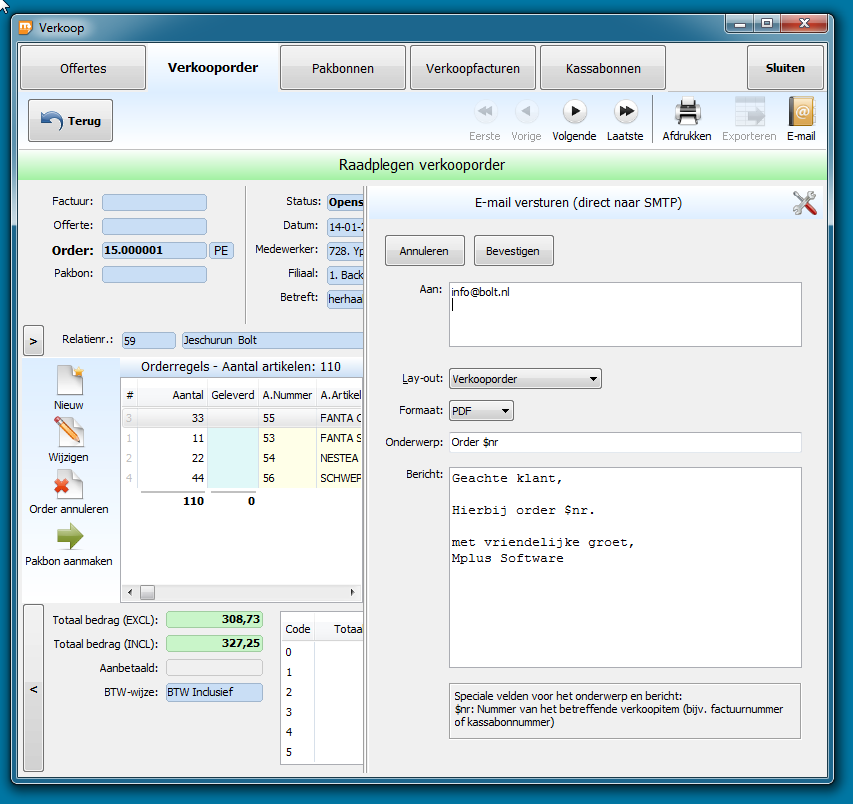Edit order line with Wijzigen
The height and width of the screenshot is (804, 853).
pos(69,440)
